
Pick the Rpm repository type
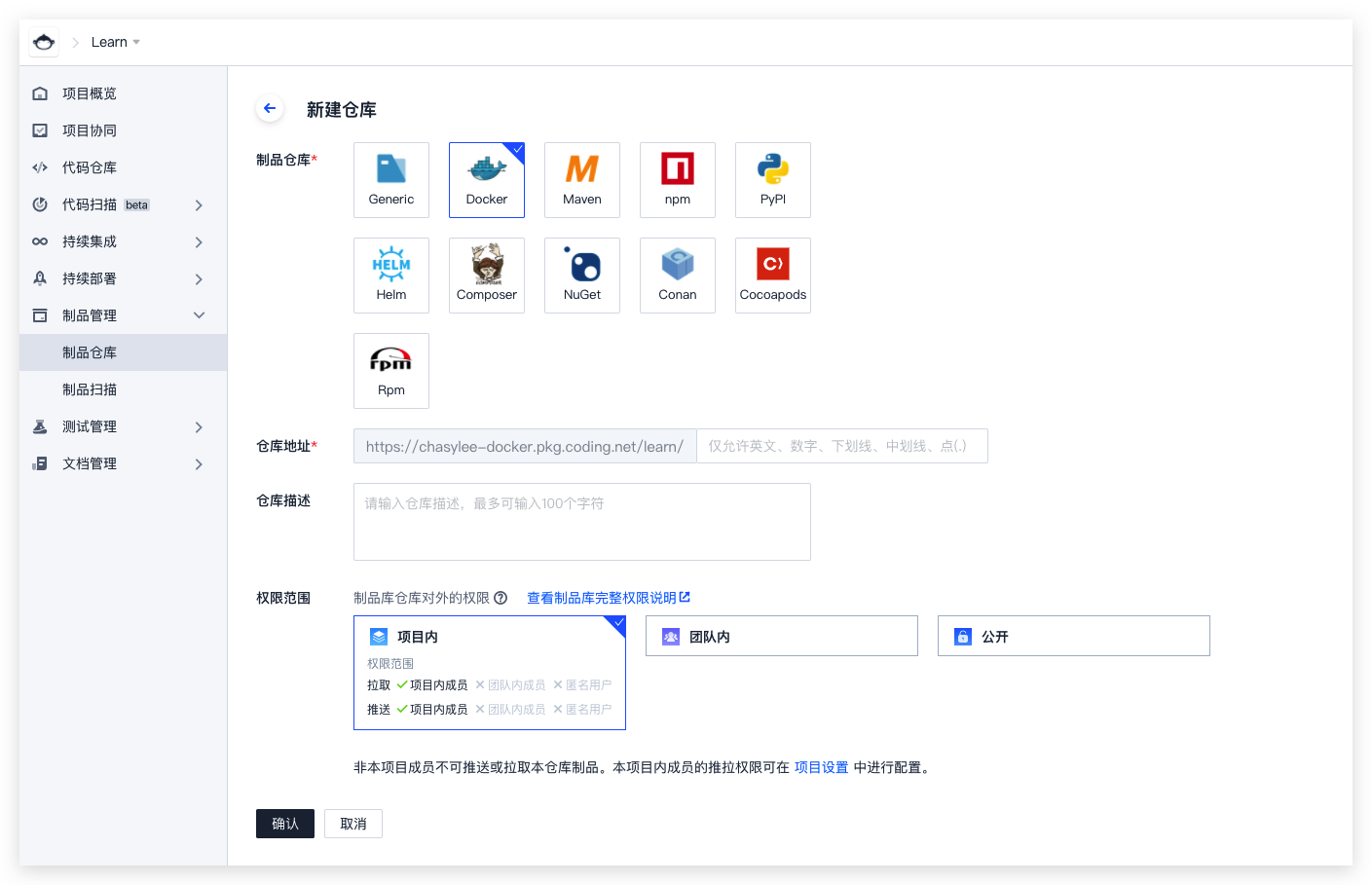click(x=391, y=370)
